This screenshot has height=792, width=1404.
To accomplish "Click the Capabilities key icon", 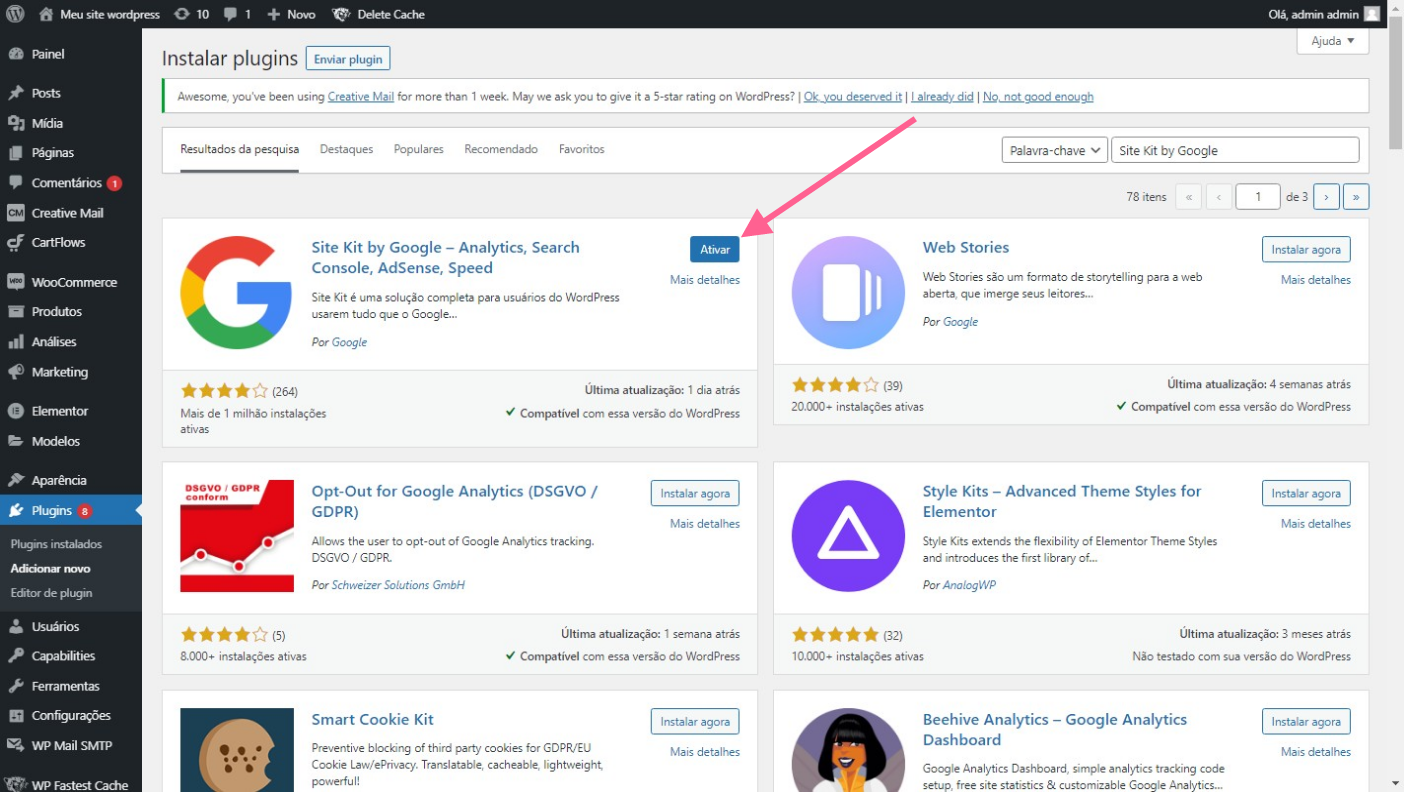I will [15, 656].
